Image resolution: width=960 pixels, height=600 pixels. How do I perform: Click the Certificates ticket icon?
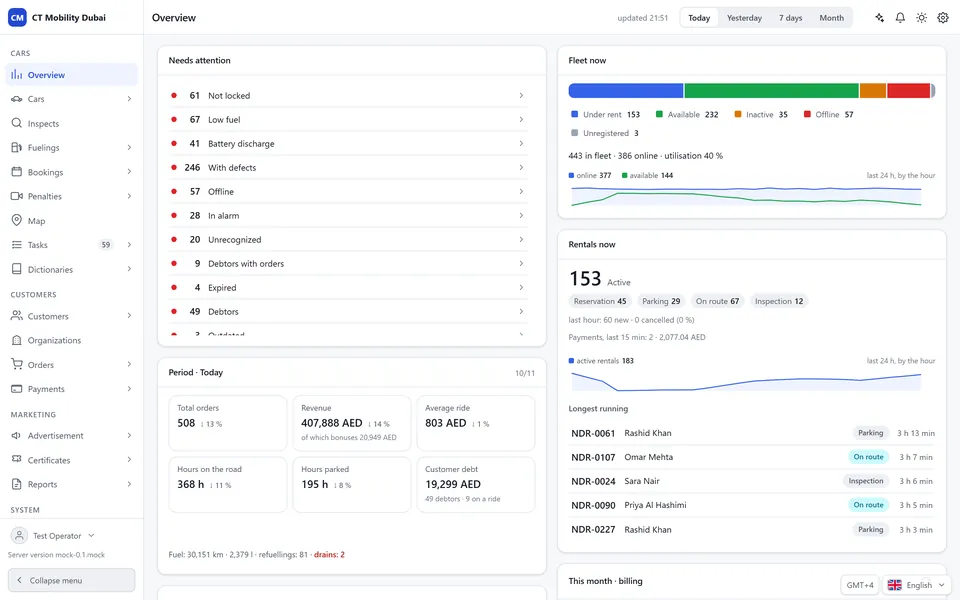click(x=17, y=460)
